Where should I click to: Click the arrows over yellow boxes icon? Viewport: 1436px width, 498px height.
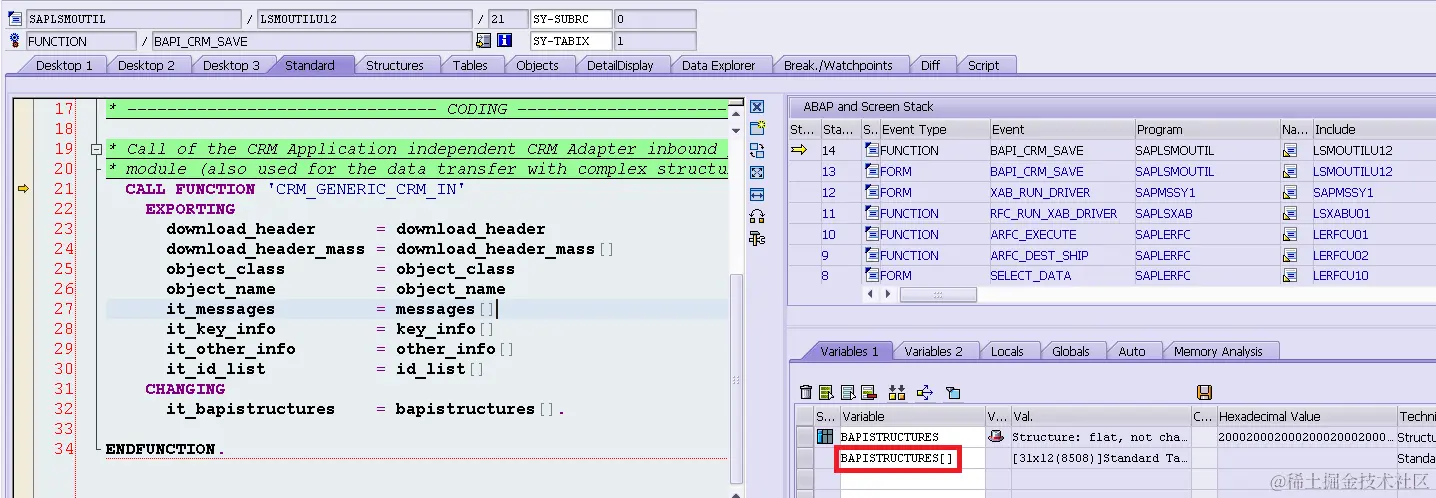tap(897, 393)
